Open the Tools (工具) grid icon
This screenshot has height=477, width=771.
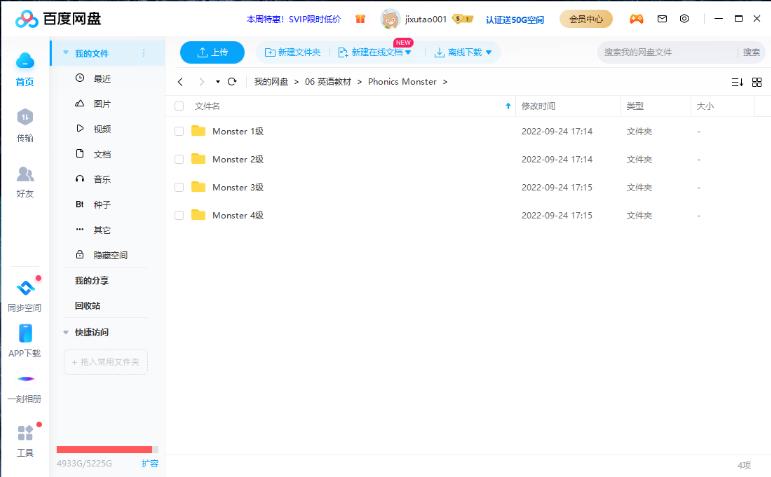coord(25,433)
